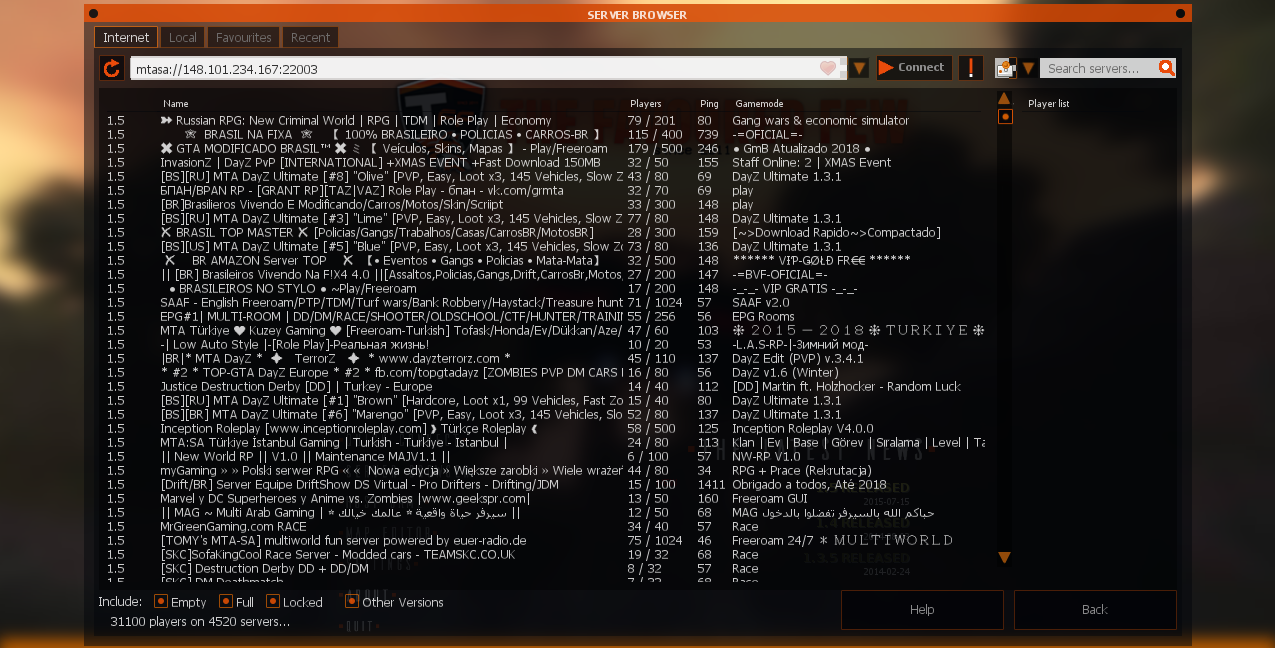Click the play arrow on Connect button

(887, 68)
